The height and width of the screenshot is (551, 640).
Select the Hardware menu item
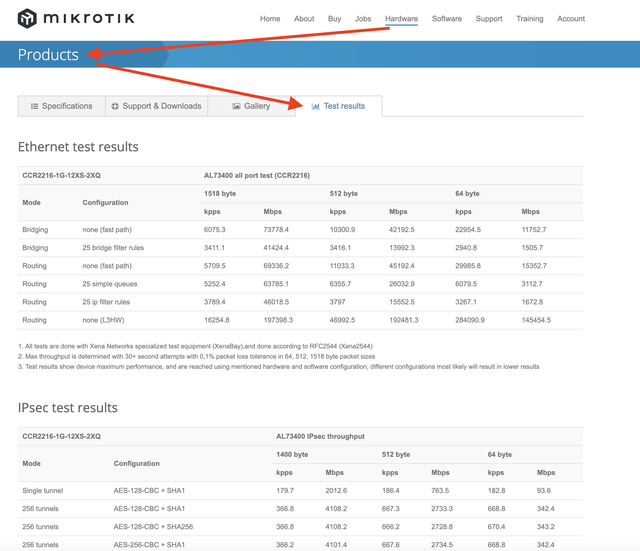(401, 19)
